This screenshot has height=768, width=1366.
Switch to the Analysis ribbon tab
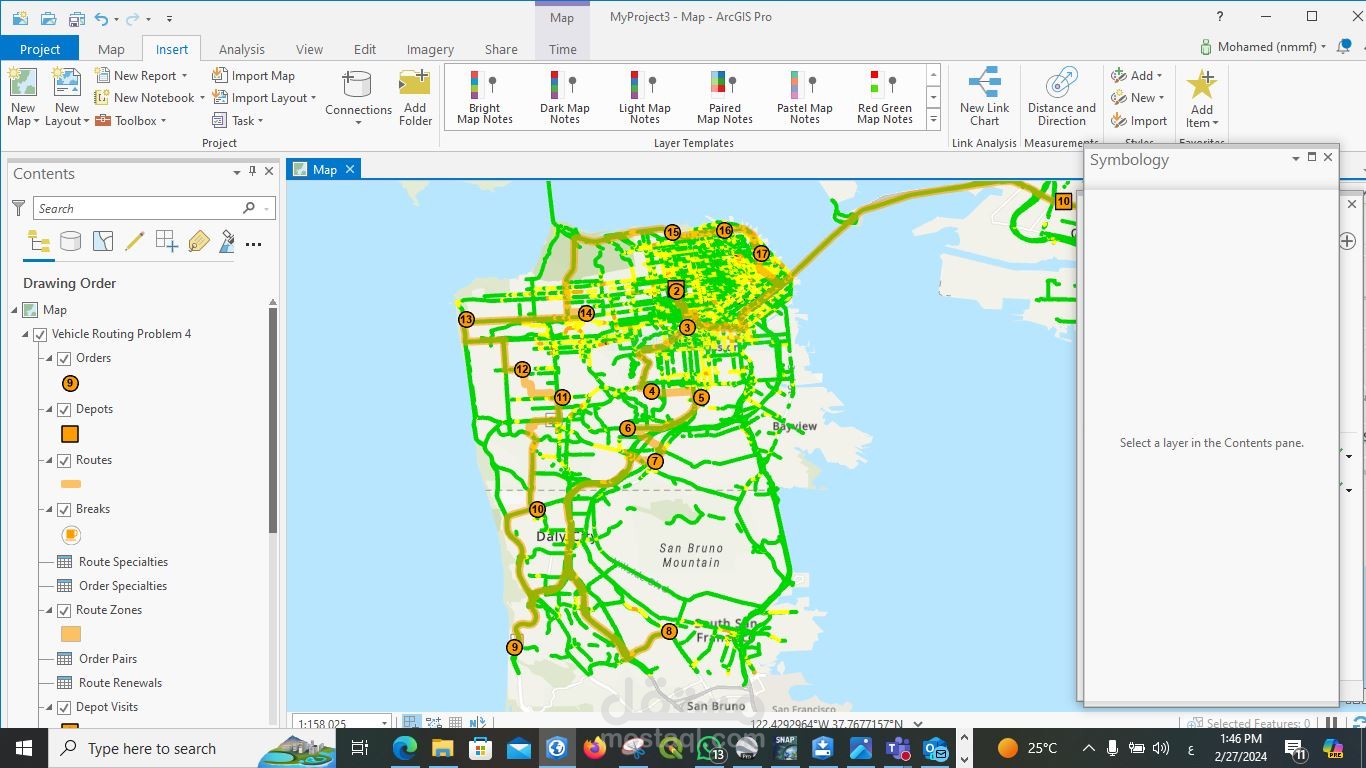coord(242,49)
